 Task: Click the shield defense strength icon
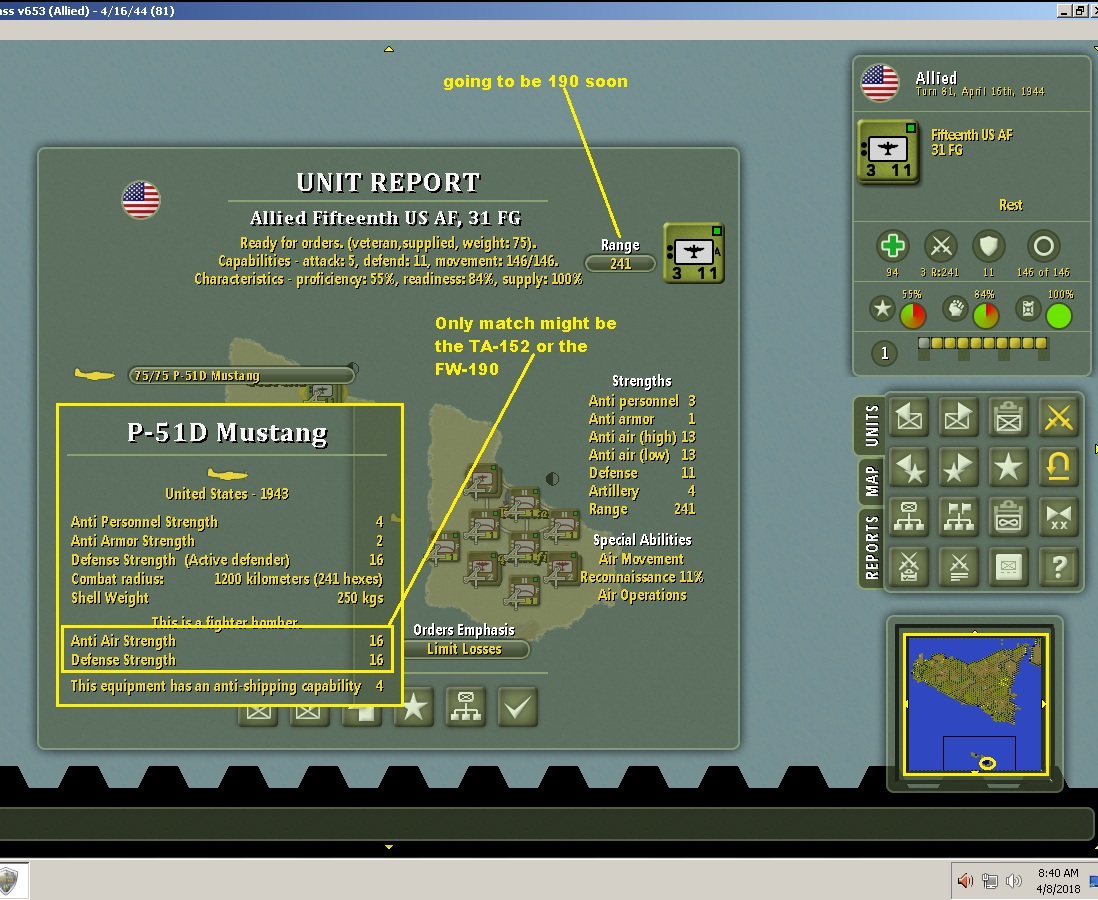click(x=989, y=247)
